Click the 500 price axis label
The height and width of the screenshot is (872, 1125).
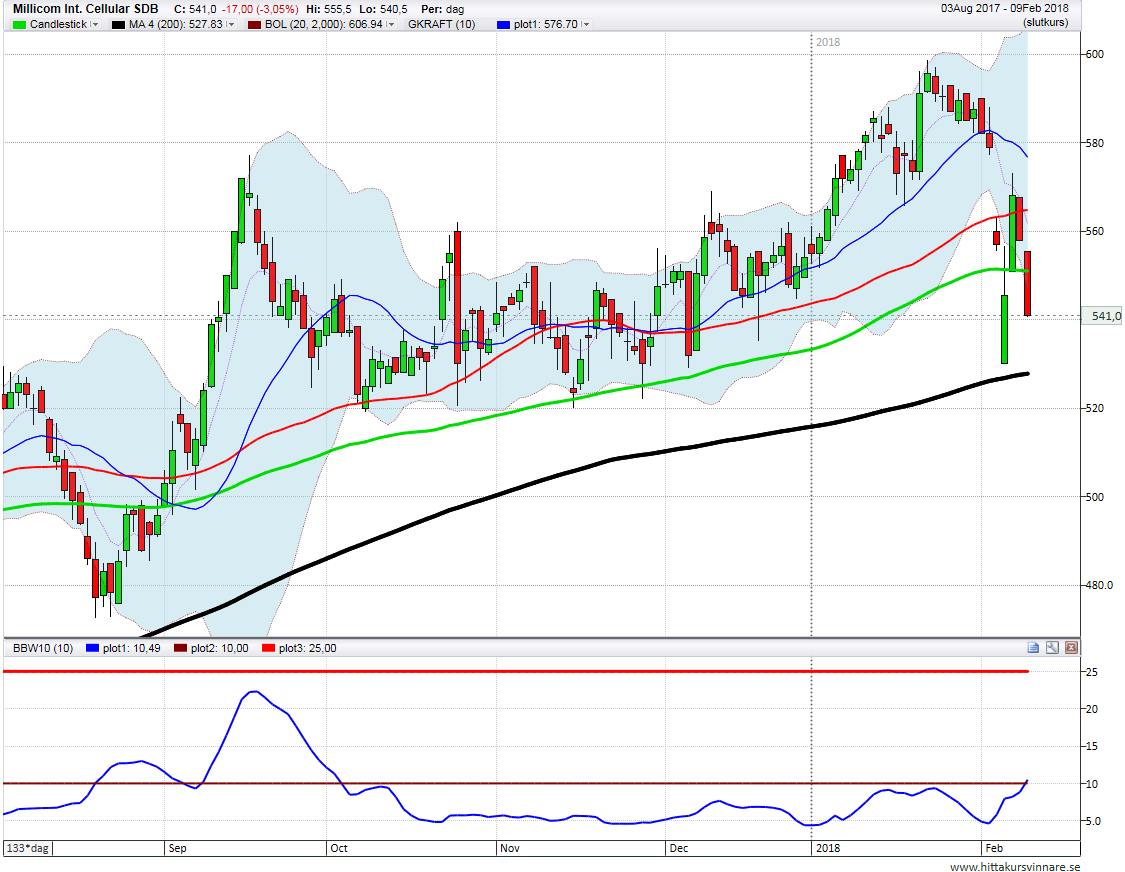coord(1094,497)
